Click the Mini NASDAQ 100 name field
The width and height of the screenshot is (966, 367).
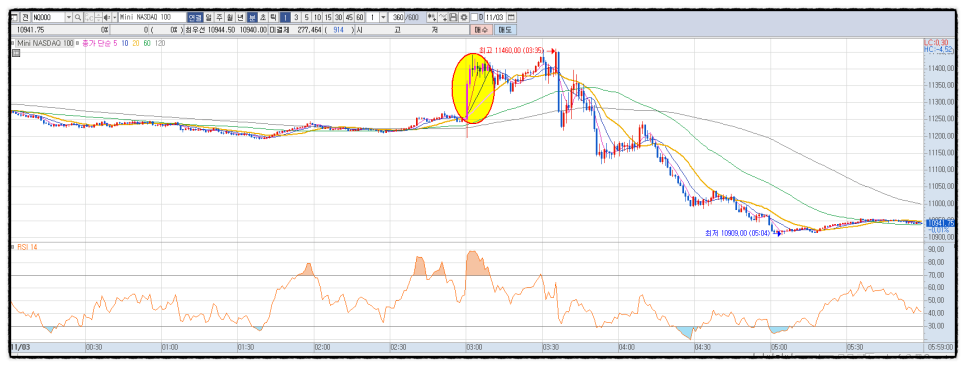tap(152, 17)
